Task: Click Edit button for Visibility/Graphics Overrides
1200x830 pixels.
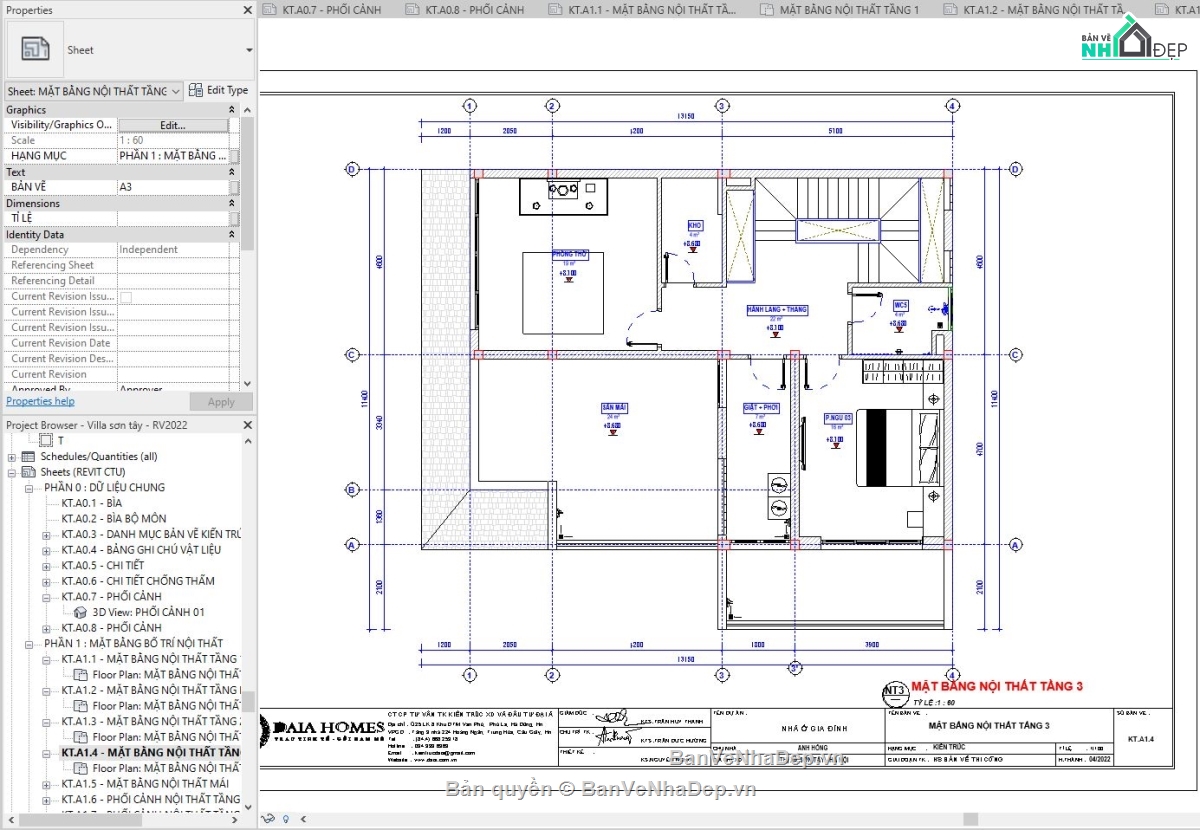Action: (173, 125)
